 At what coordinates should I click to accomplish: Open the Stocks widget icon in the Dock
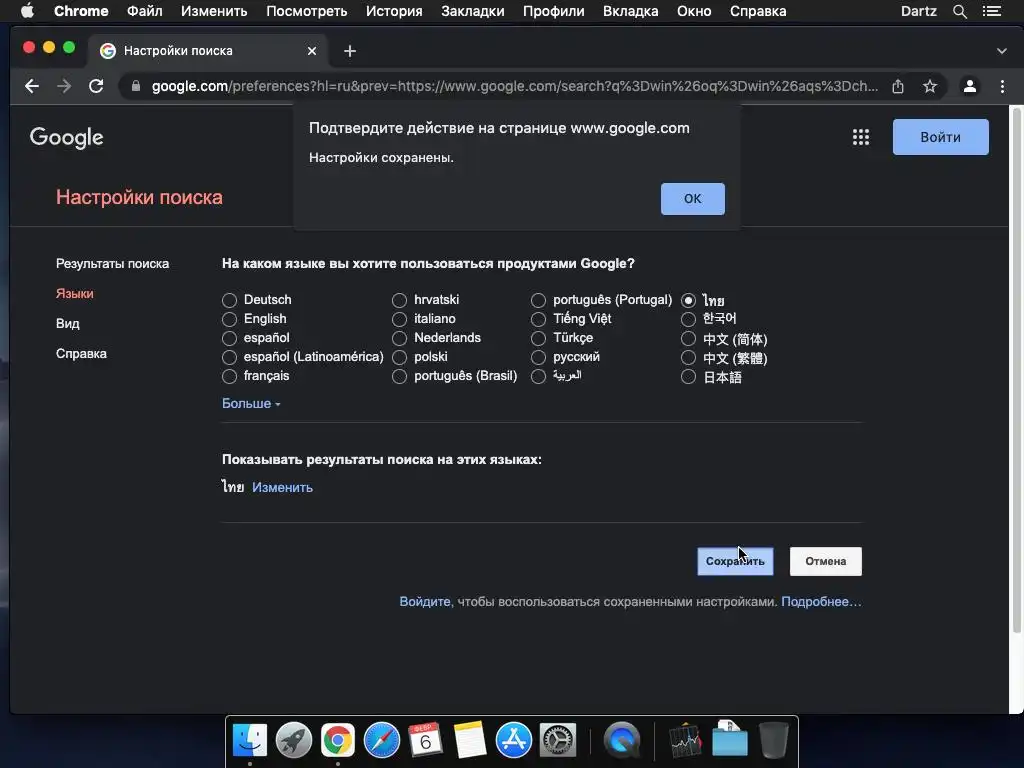tap(686, 741)
